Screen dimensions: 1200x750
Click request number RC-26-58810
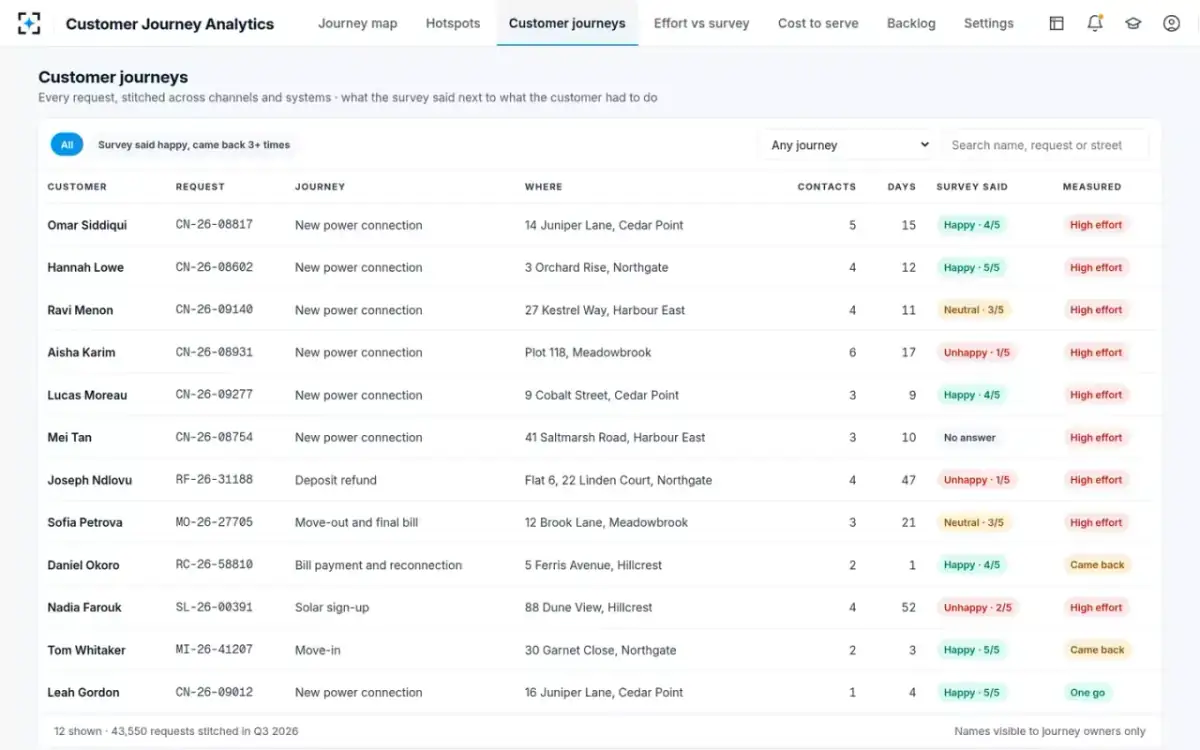[x=214, y=565]
